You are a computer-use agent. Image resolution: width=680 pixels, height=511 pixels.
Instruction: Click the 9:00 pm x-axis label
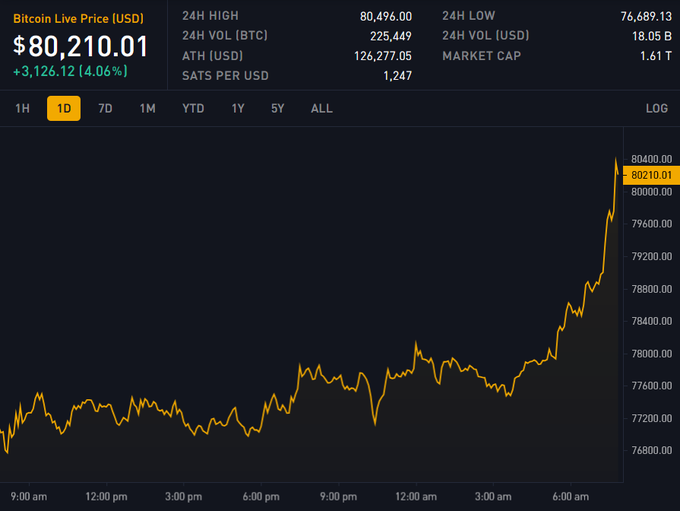pyautogui.click(x=338, y=497)
